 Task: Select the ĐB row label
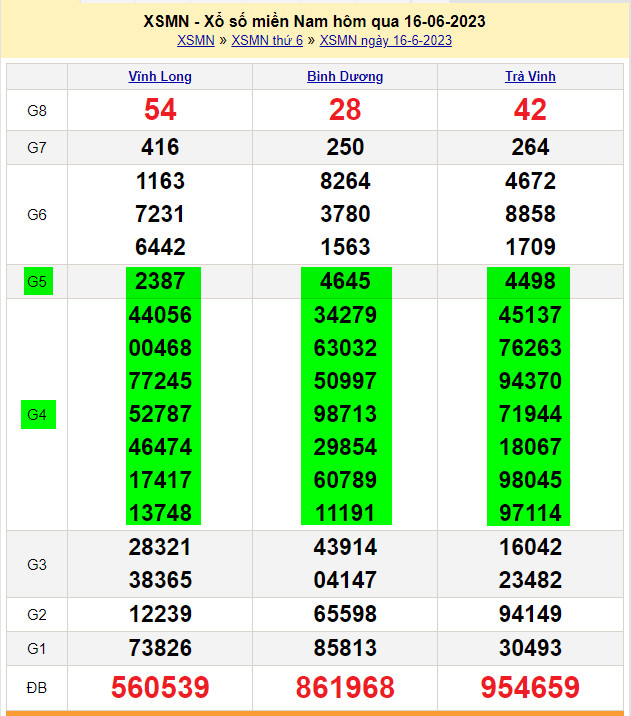tap(37, 687)
